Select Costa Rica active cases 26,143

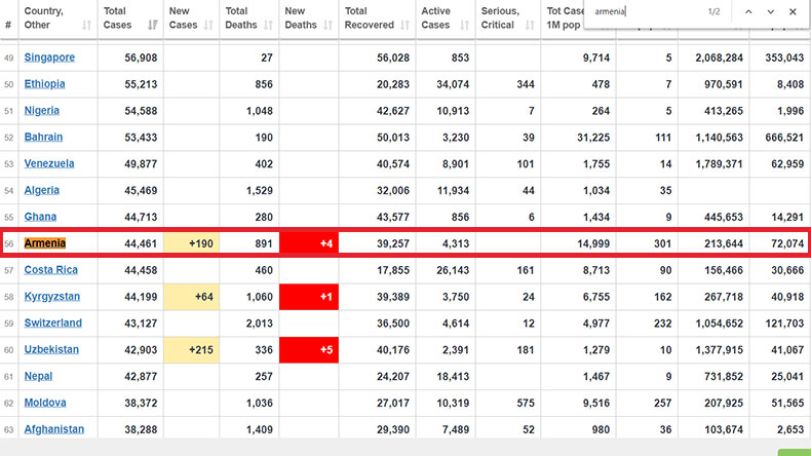(453, 270)
